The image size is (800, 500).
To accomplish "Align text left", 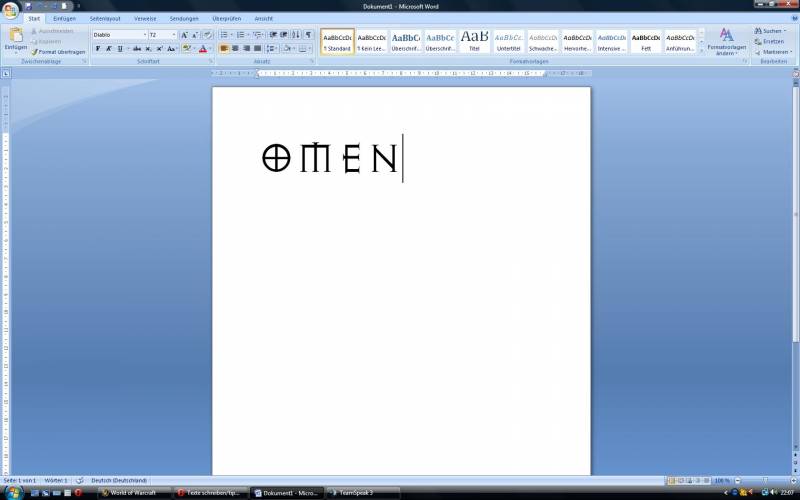I will (223, 48).
